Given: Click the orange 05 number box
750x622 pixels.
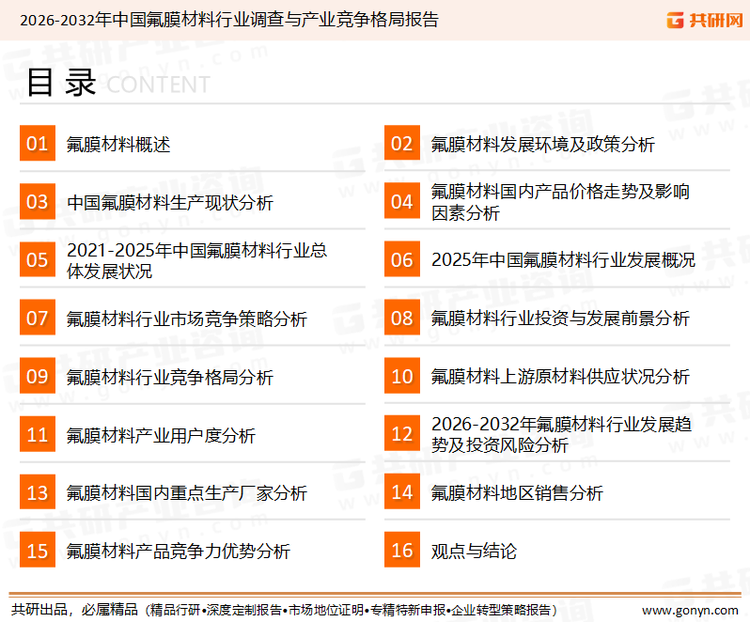Looking at the screenshot, I should coord(37,259).
